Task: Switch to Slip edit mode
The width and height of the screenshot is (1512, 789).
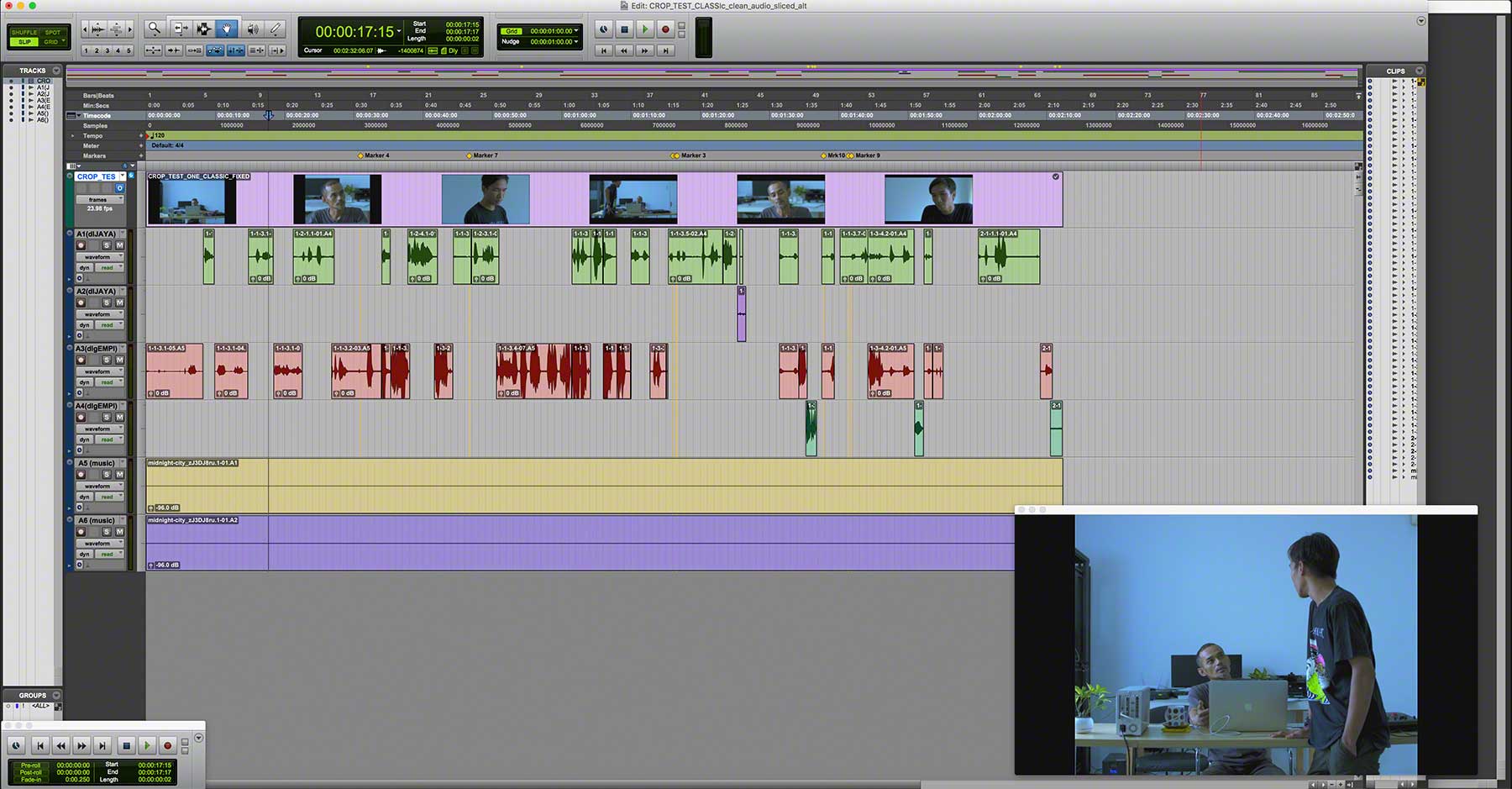Action: [x=24, y=42]
